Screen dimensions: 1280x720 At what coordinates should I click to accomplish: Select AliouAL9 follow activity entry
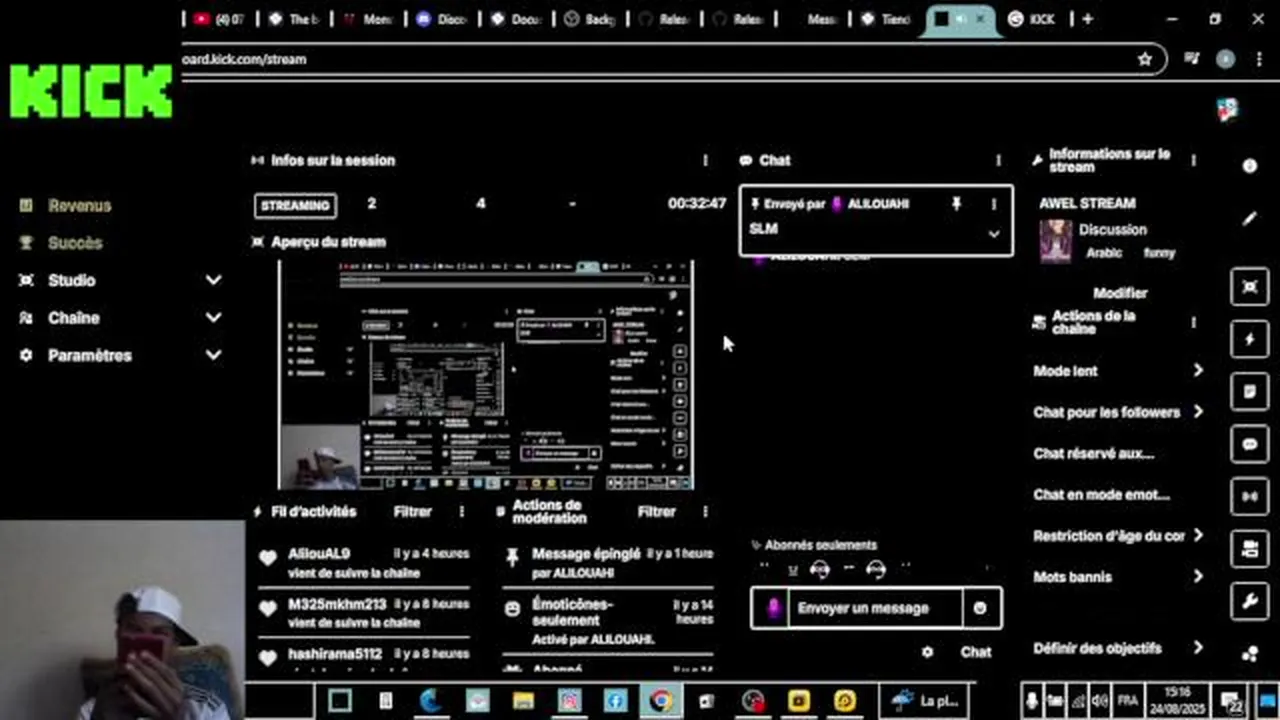point(363,563)
